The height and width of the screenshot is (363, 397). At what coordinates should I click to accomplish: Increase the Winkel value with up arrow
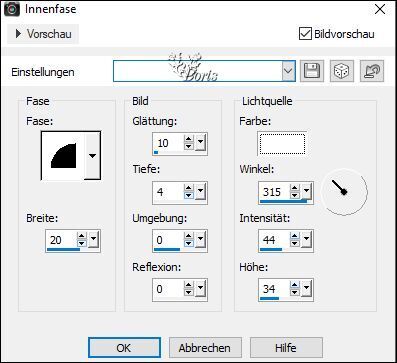[x=295, y=188]
